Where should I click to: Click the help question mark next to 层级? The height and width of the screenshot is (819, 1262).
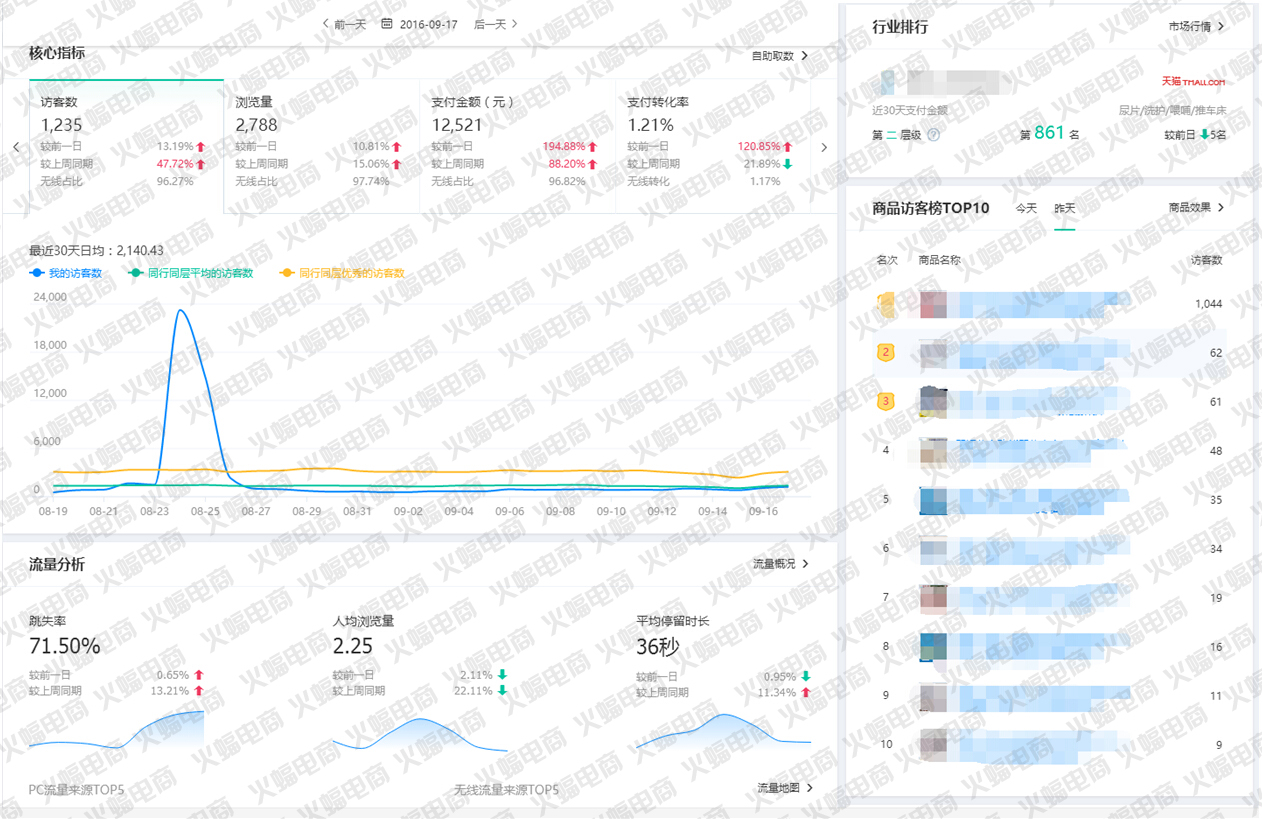pyautogui.click(x=934, y=134)
